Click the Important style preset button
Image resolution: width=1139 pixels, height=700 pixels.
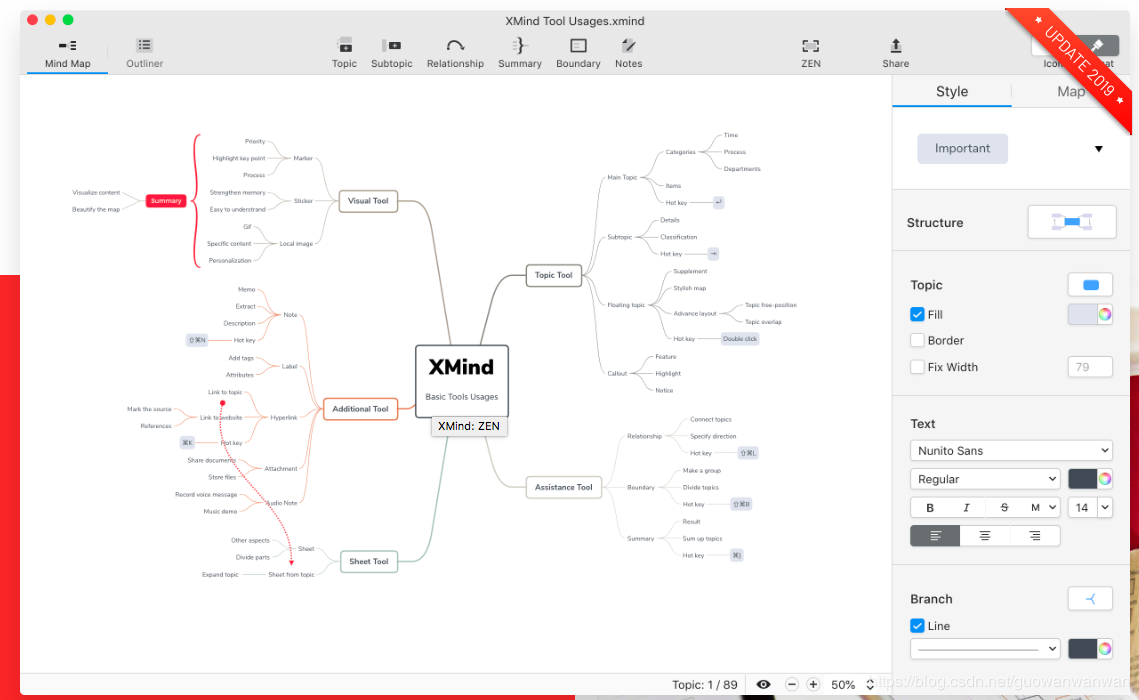point(962,148)
